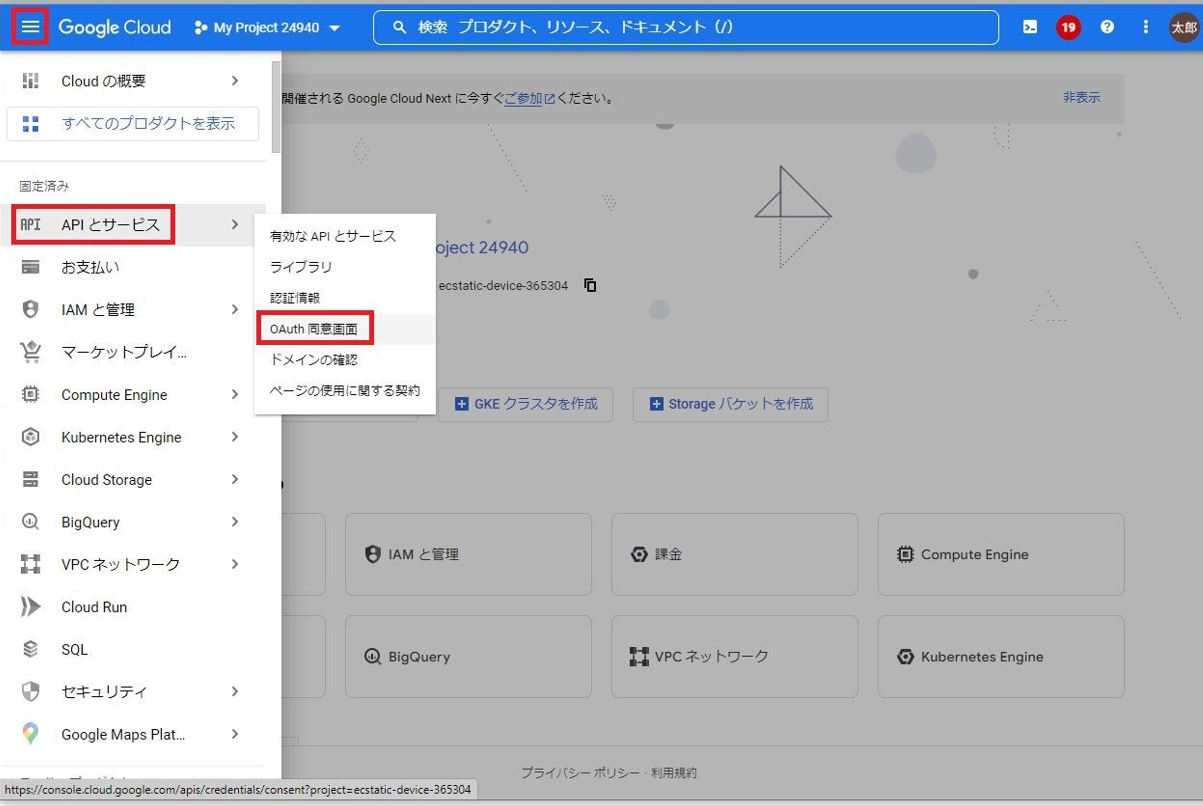Click GKE クラスタを作成 button
Screen dimensions: 1203x806
click(x=525, y=404)
